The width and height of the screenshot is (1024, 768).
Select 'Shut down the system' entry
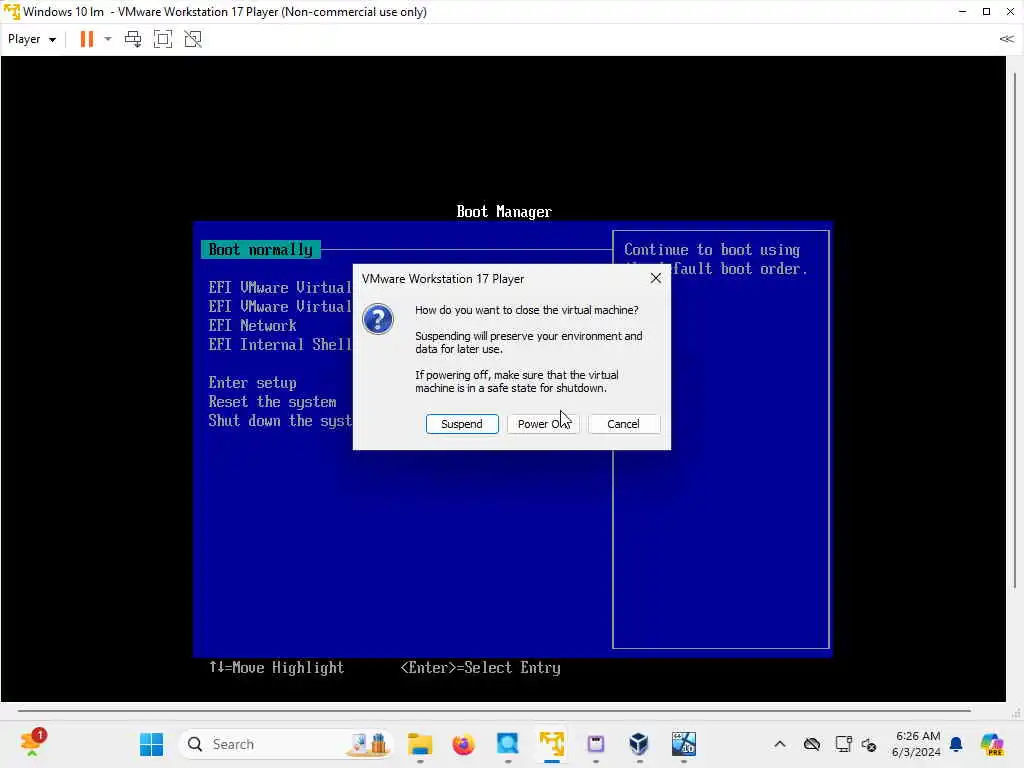[280, 421]
